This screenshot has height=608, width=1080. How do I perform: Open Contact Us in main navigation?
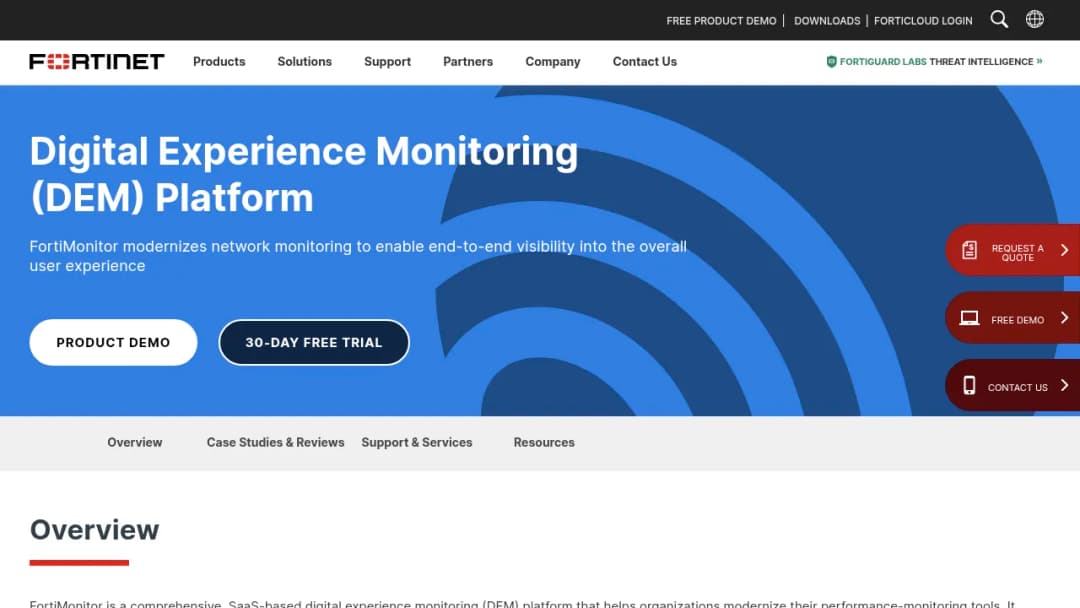645,61
